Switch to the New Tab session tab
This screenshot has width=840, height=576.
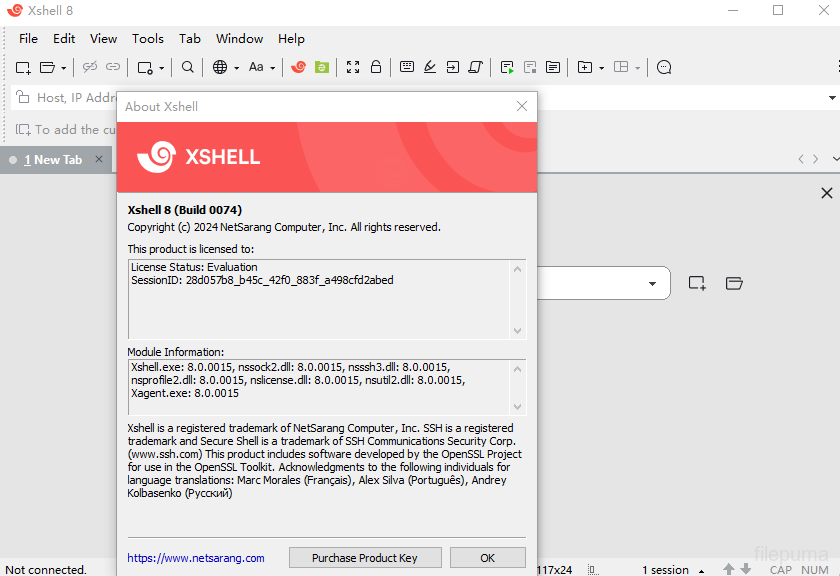(55, 159)
